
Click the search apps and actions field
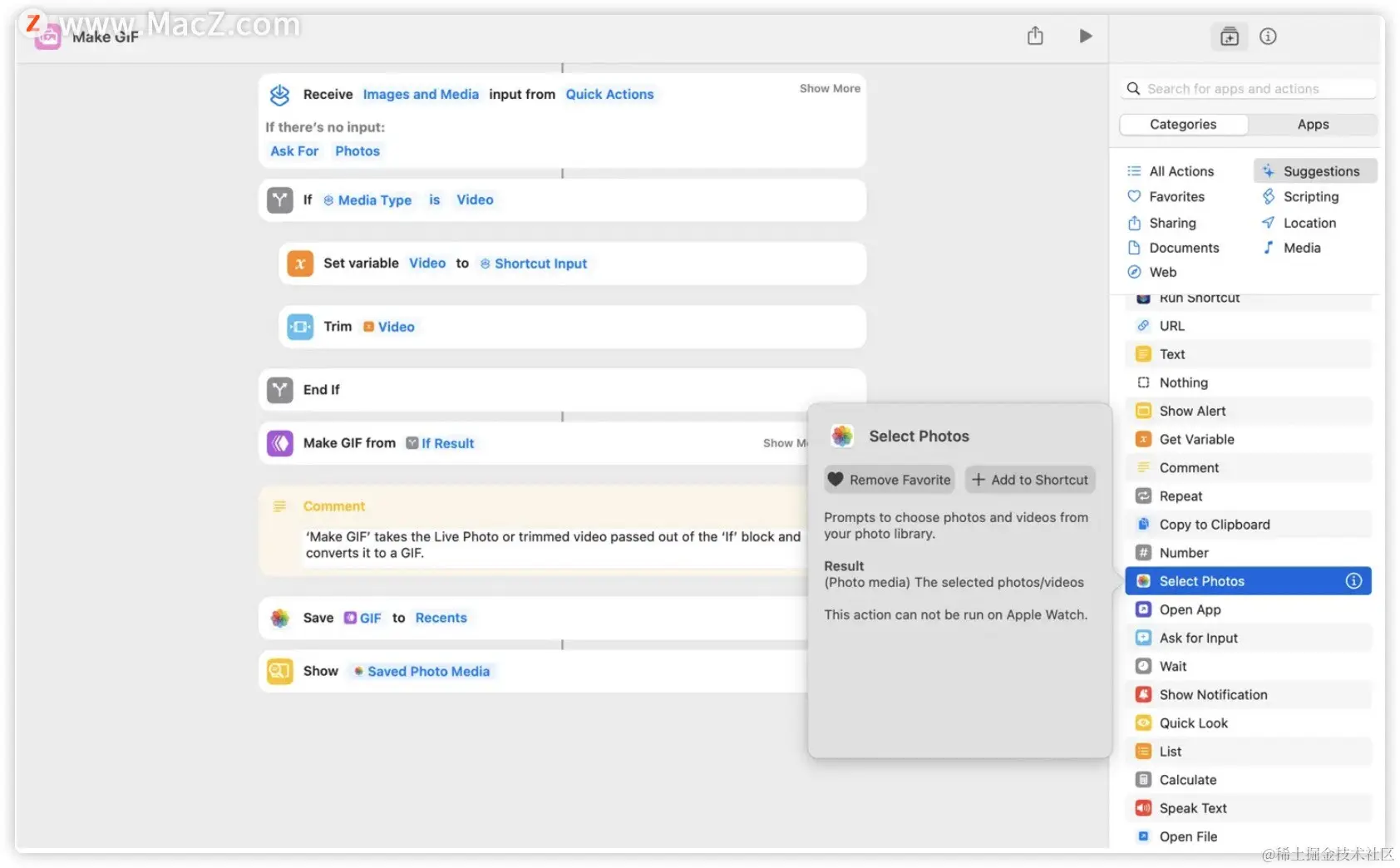(1248, 89)
